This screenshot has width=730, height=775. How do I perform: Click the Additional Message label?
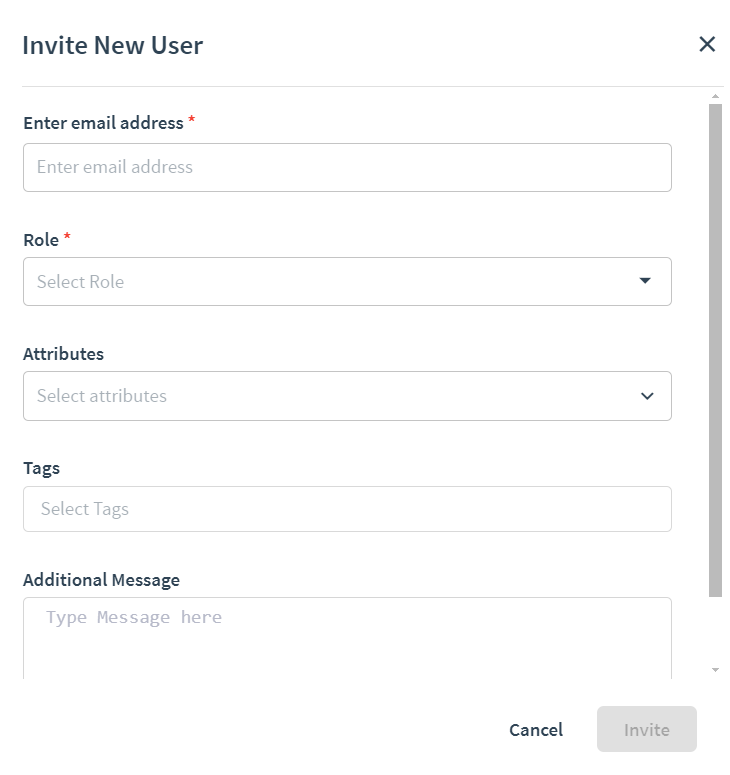pos(101,580)
